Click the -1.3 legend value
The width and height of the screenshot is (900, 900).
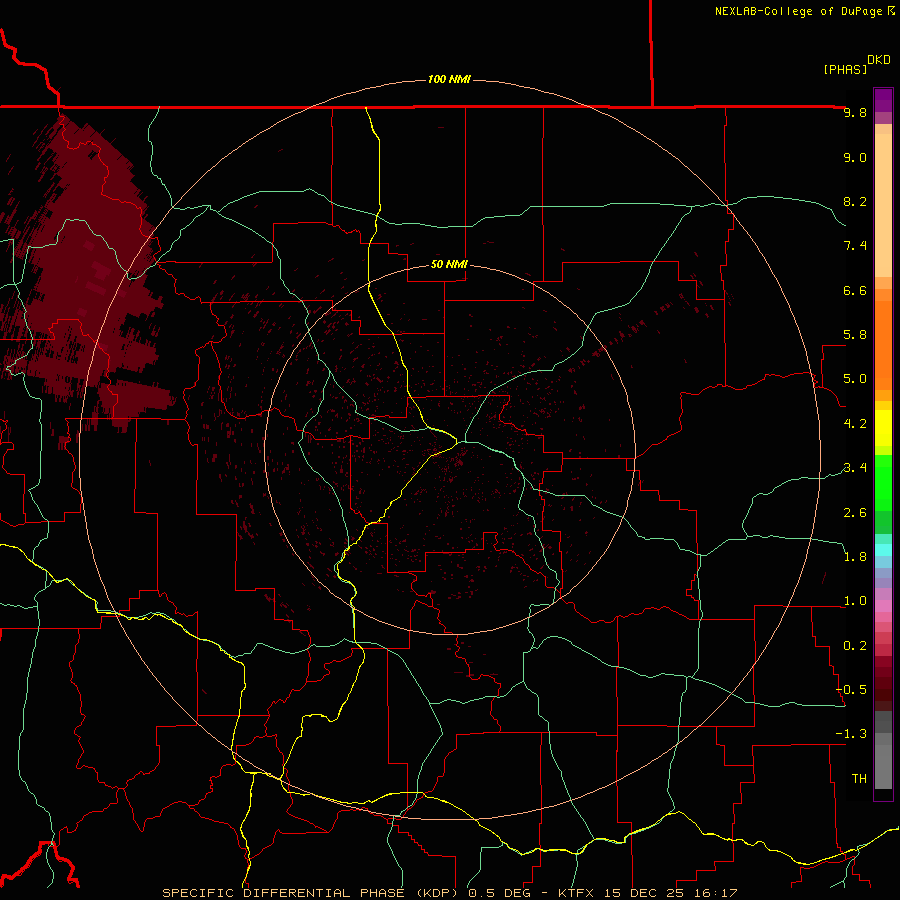click(851, 734)
